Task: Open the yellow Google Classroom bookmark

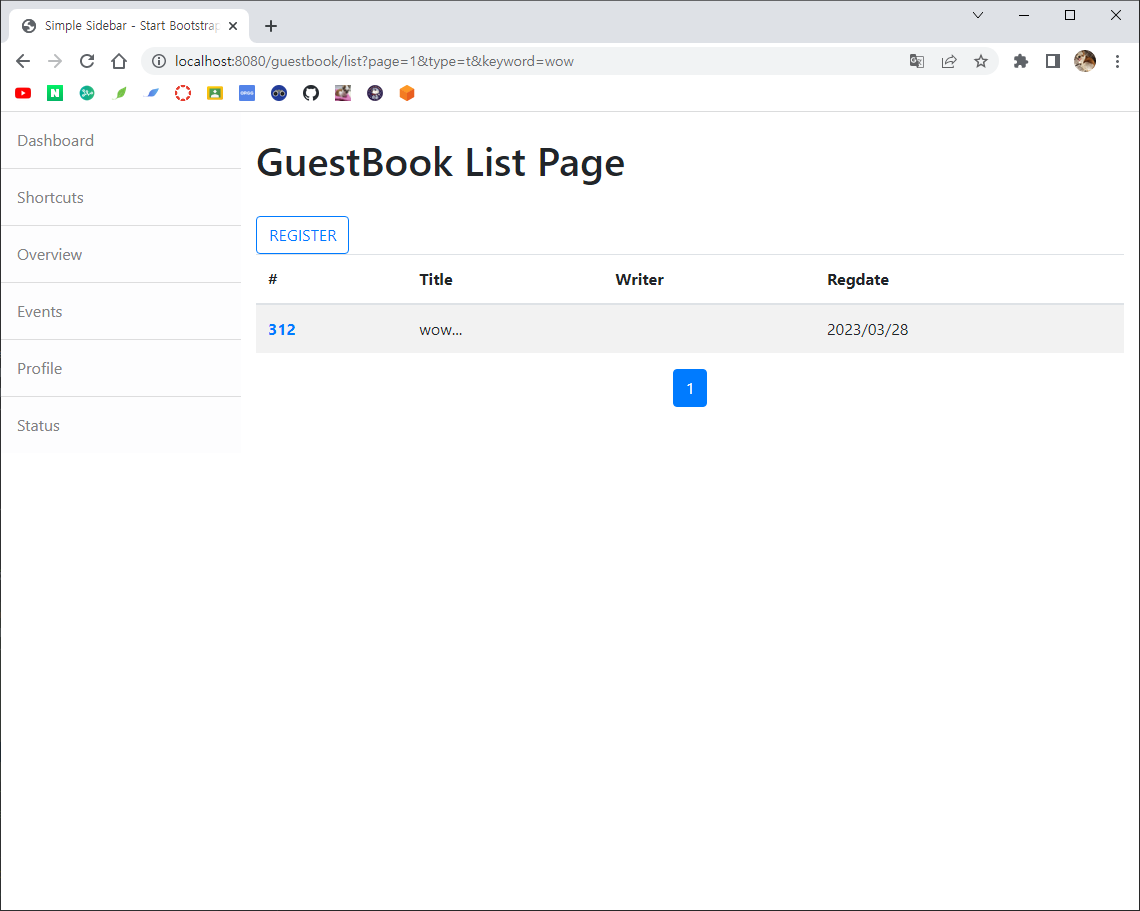Action: coord(215,93)
